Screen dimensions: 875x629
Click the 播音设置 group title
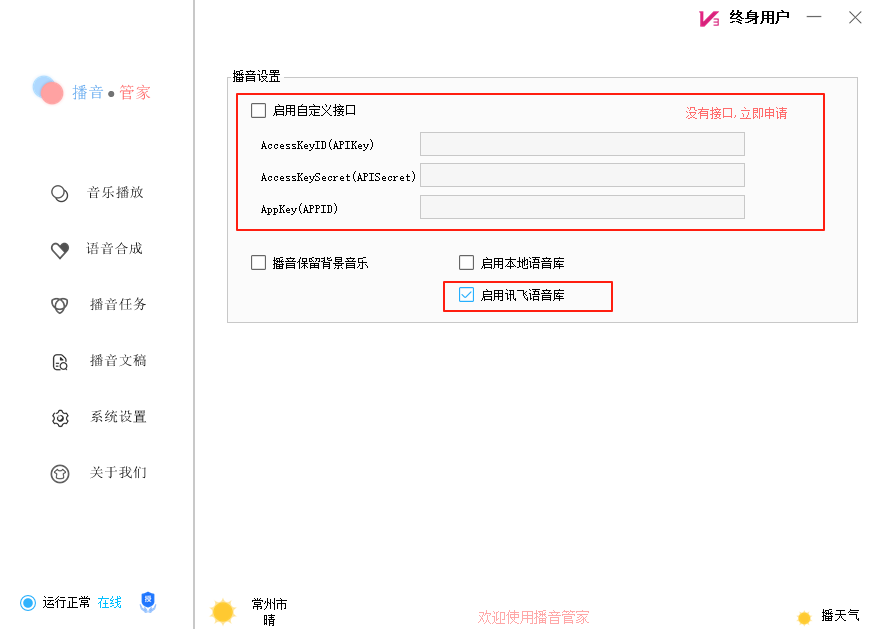256,76
